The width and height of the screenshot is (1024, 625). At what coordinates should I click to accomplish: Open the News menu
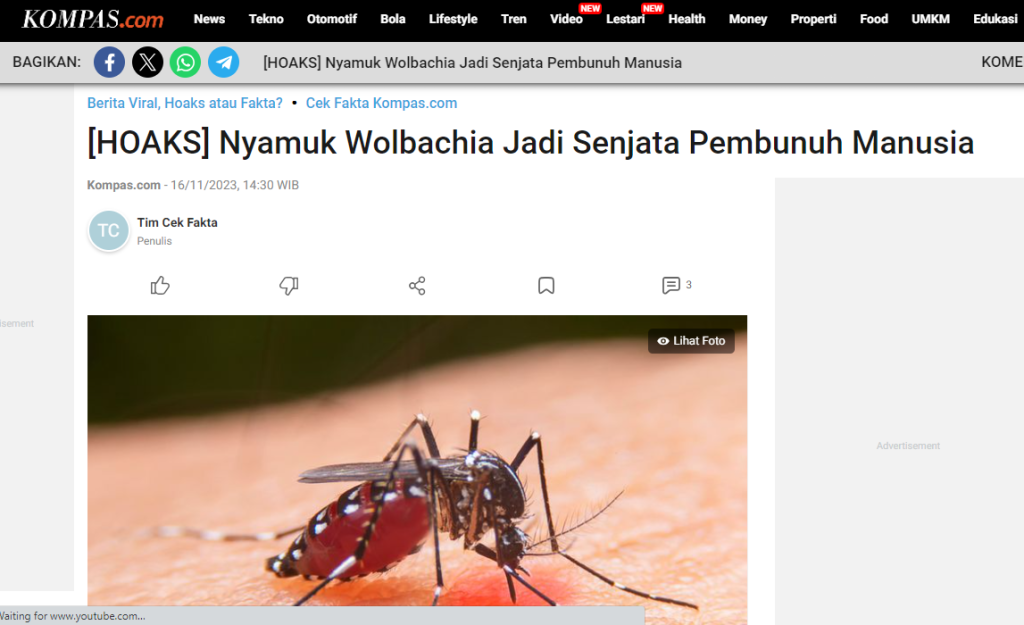[209, 20]
